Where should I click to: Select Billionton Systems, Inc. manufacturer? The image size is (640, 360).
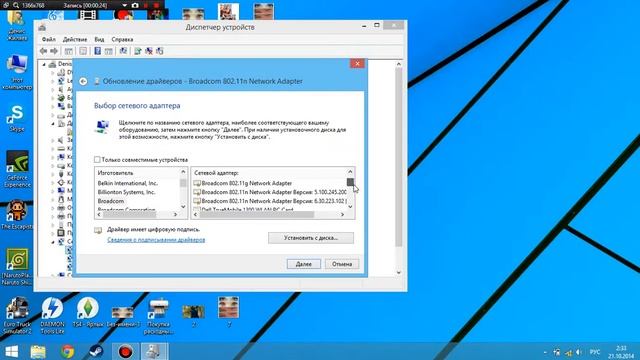click(x=127, y=192)
